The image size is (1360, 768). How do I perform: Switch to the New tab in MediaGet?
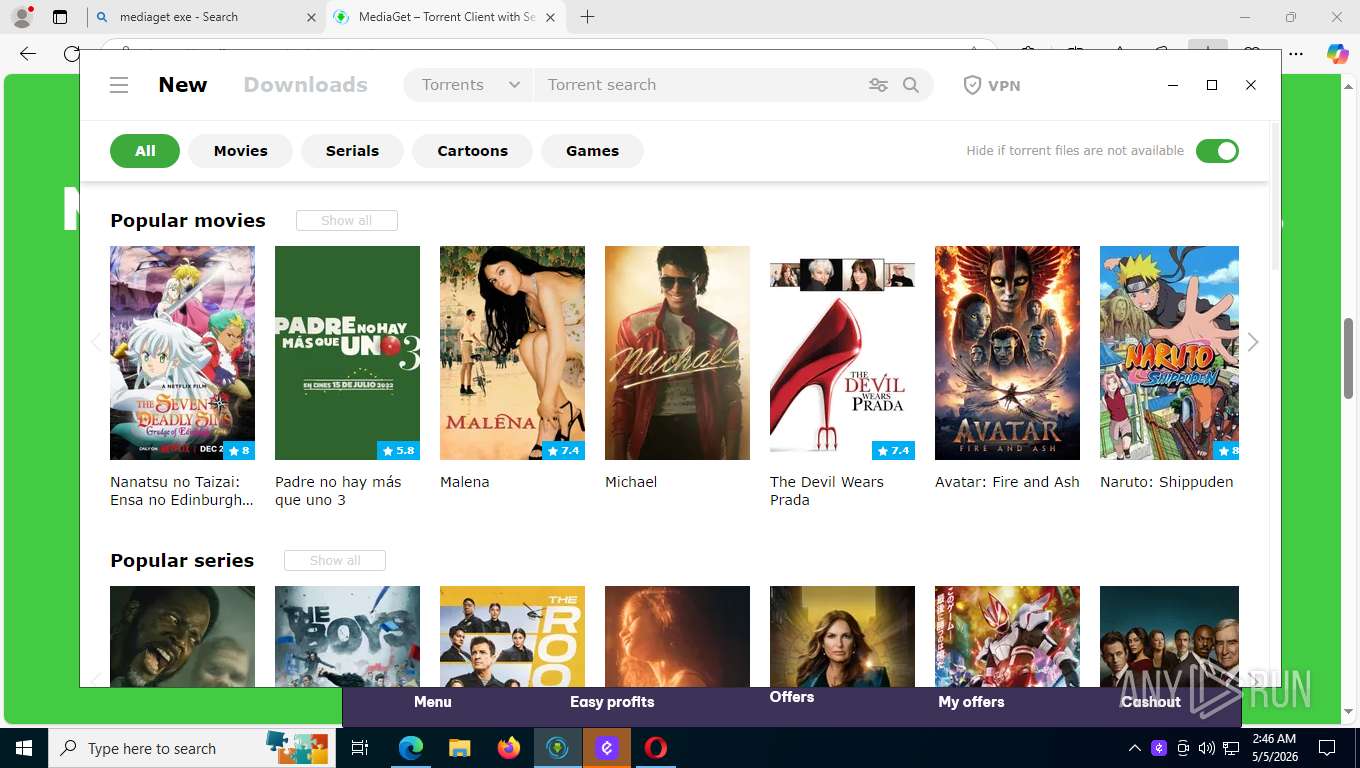(x=183, y=85)
